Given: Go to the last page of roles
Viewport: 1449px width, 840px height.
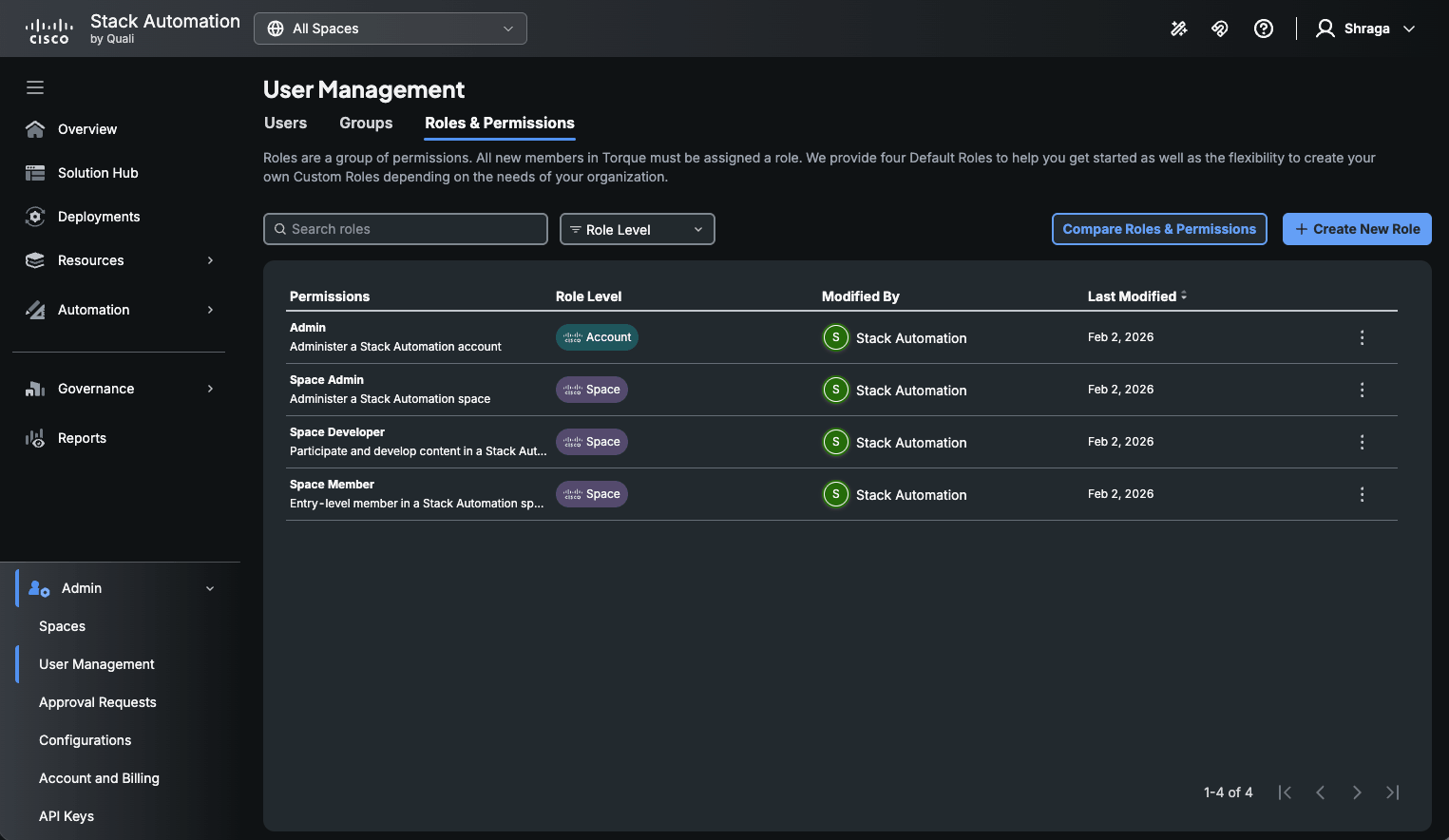Looking at the screenshot, I should tap(1393, 792).
